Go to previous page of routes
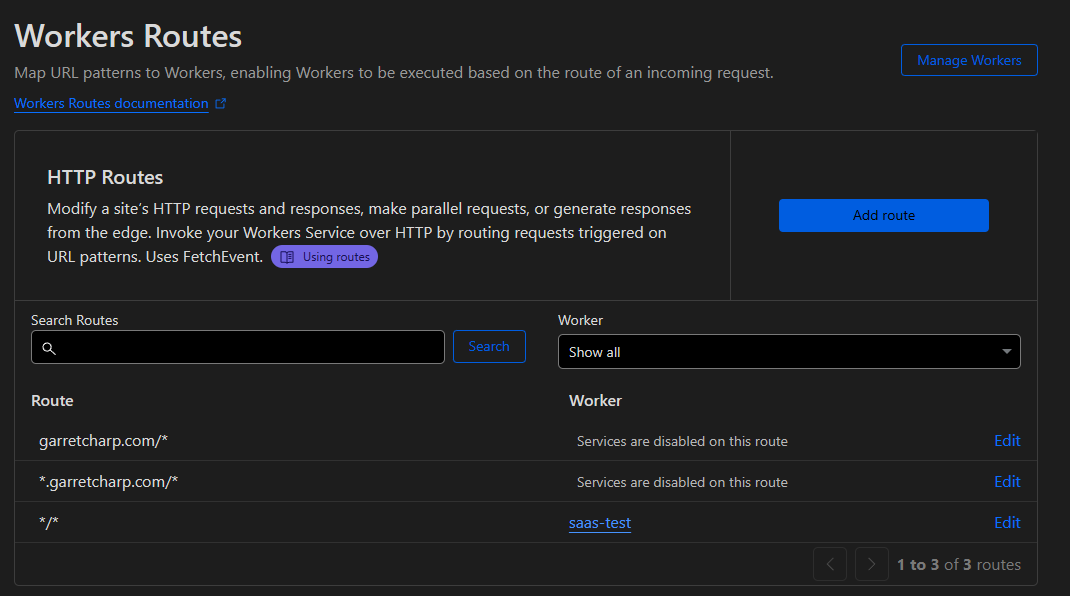 (x=830, y=564)
